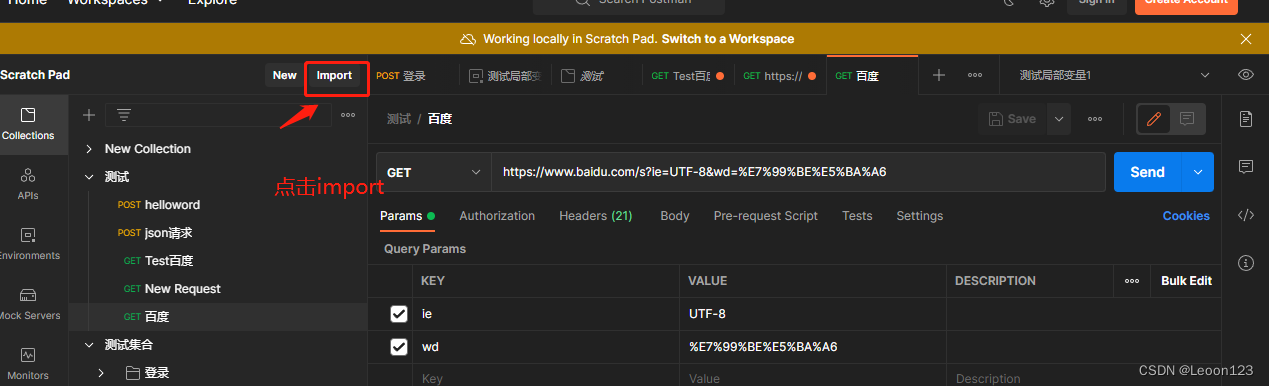This screenshot has width=1269, height=386.
Task: Open the Monitors sidebar panel
Action: (28, 363)
